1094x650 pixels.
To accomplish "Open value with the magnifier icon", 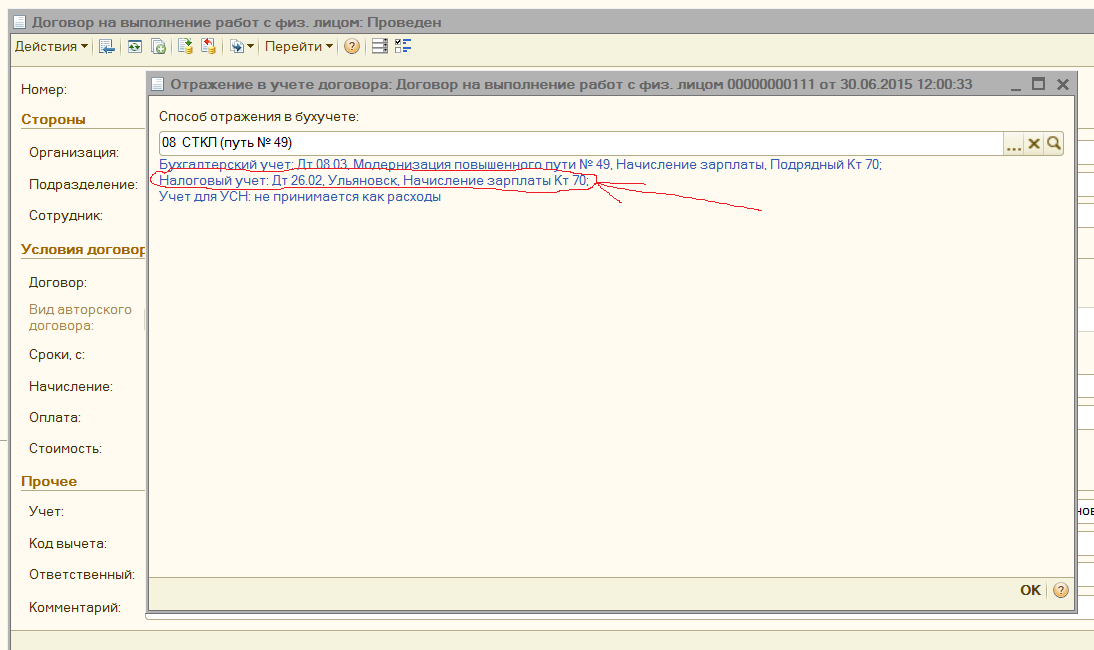I will tap(1053, 144).
